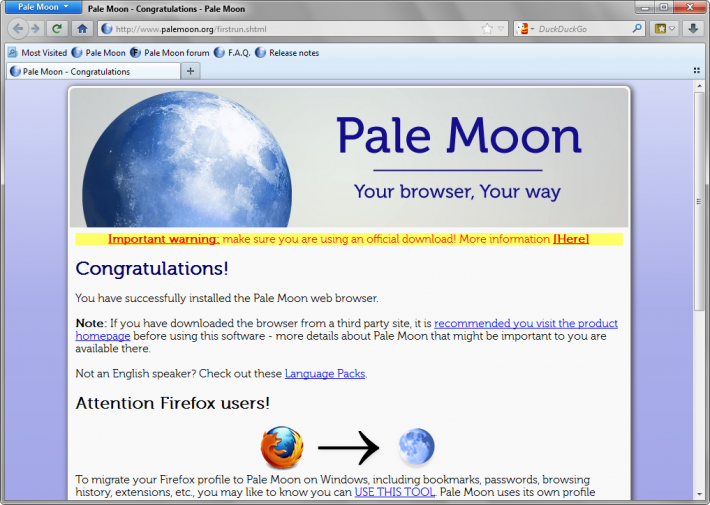Open the Downloads arrow button
Screen dimensions: 710x505
[x=693, y=29]
